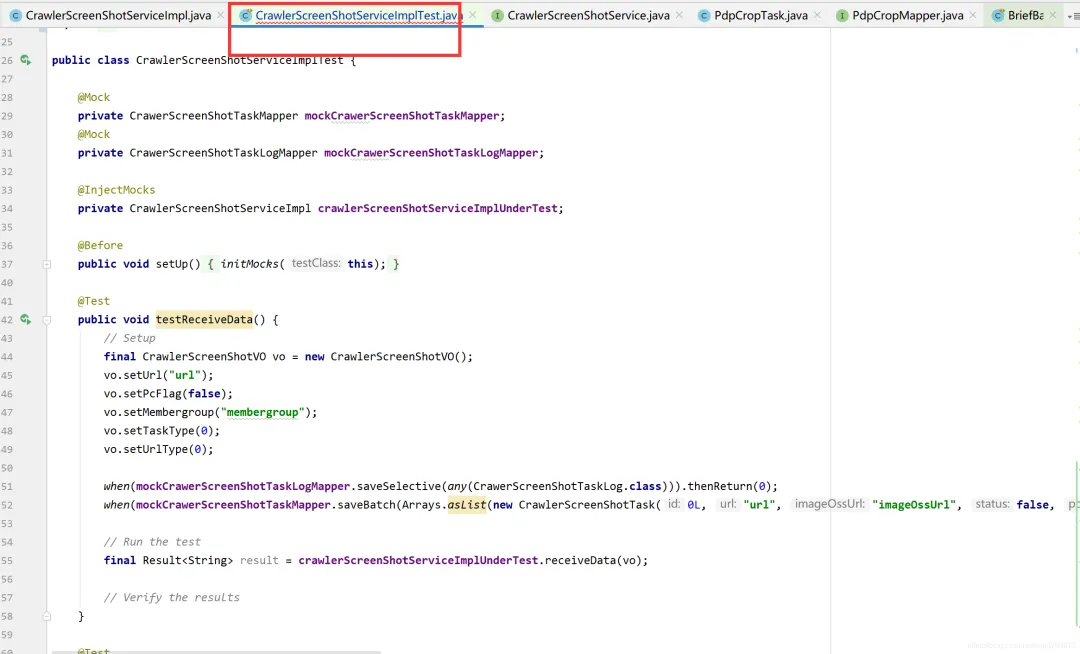The width and height of the screenshot is (1080, 654).
Task: Click interface icon on PdpCropMapper tab
Action: pyautogui.click(x=842, y=15)
